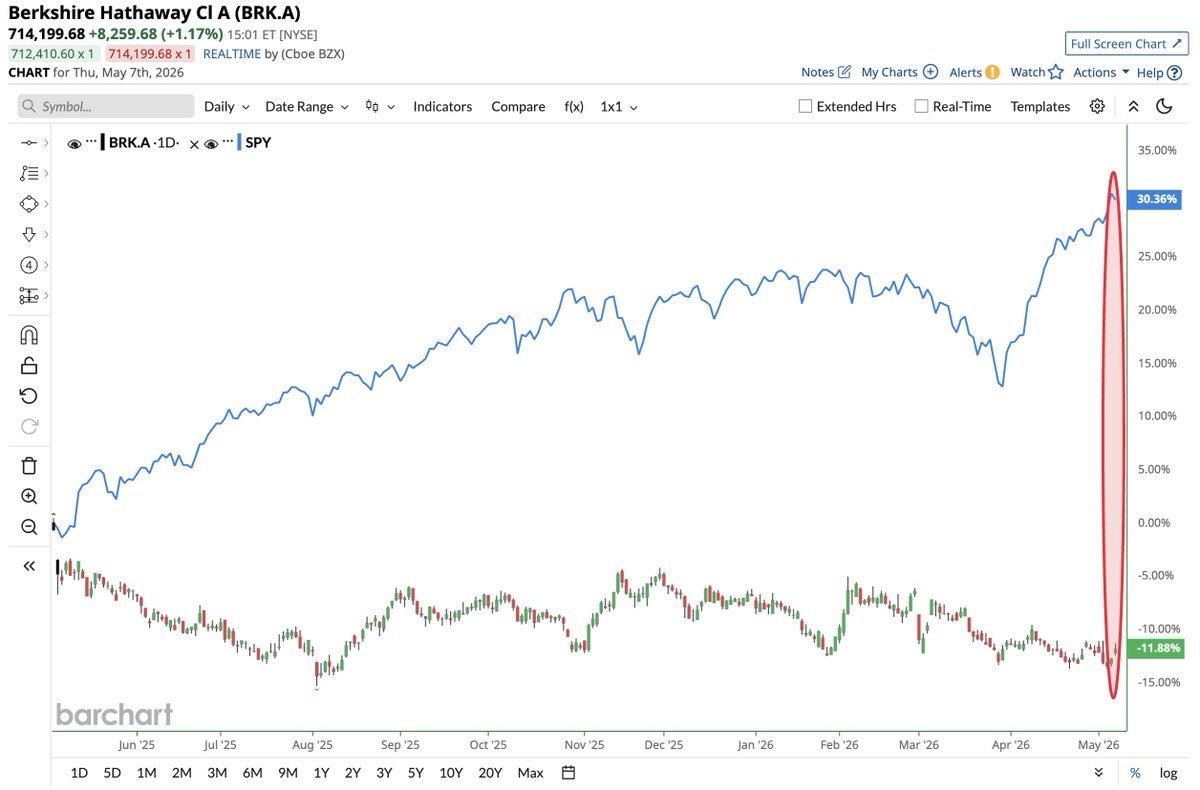Screen dimensions: 1200x790
Task: Click the SPY blue color indicator
Action: pos(239,143)
